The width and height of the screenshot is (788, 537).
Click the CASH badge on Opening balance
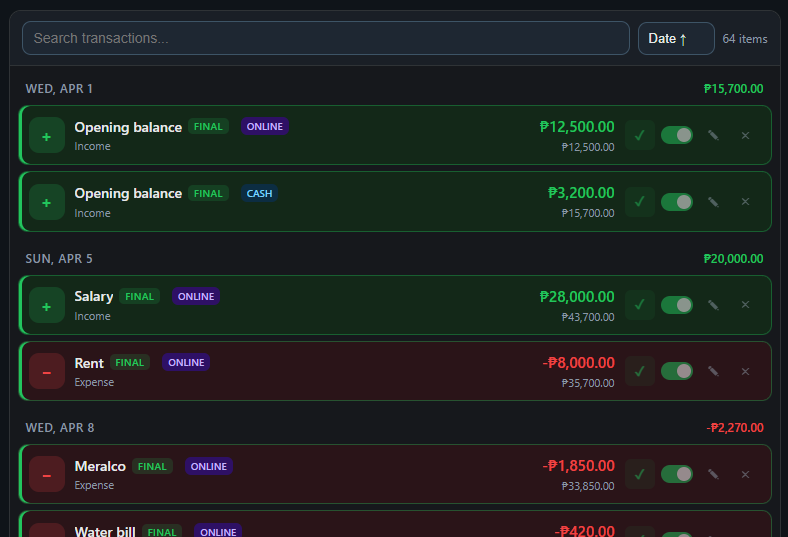tap(259, 193)
